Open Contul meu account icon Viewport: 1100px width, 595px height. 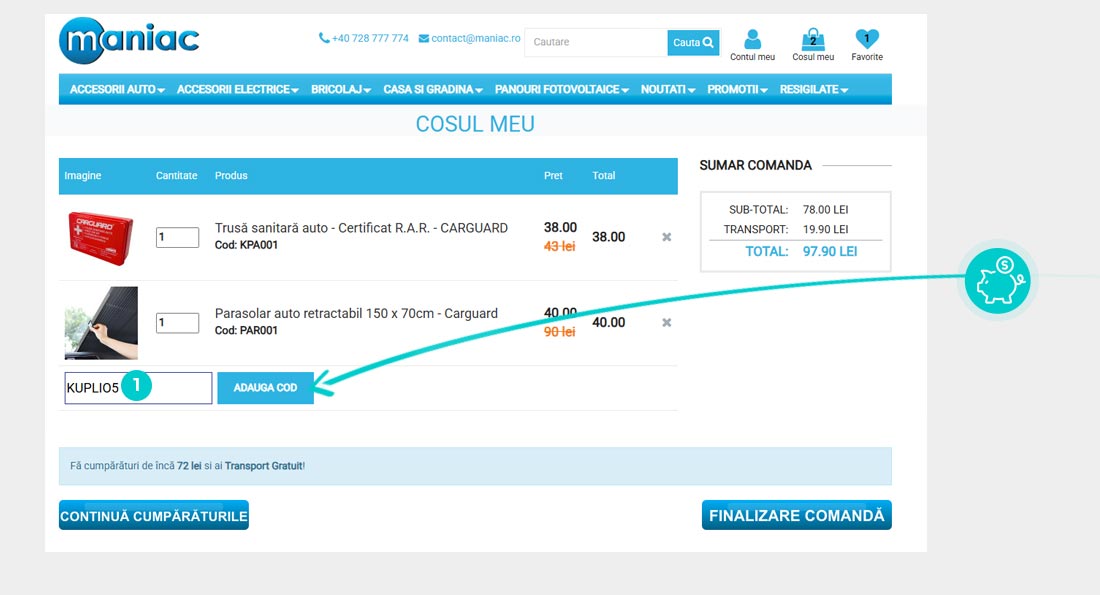pyautogui.click(x=752, y=40)
